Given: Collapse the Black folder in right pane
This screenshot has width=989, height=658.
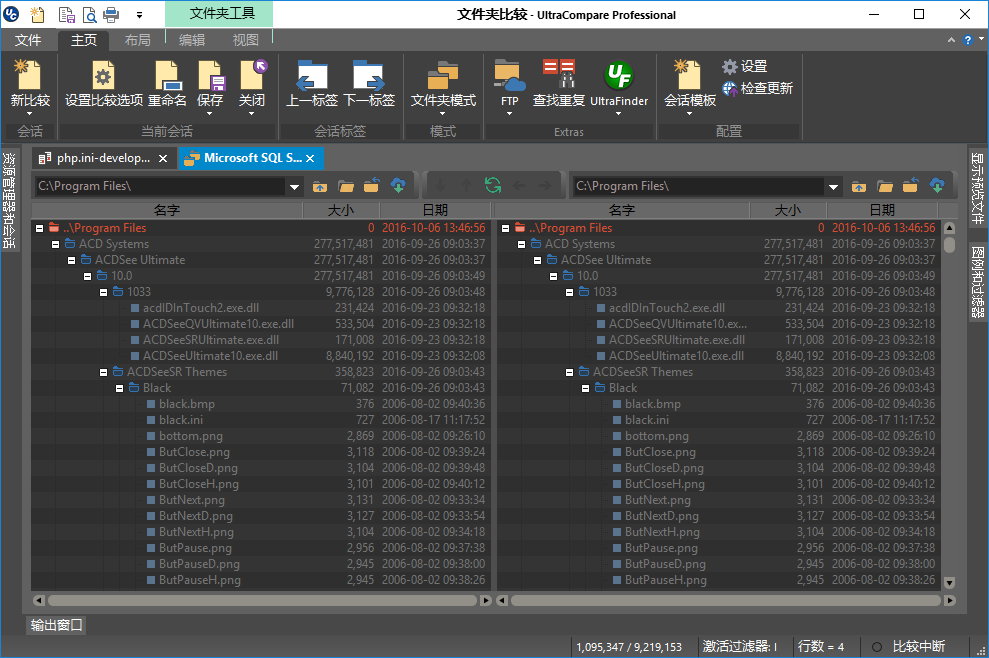Looking at the screenshot, I should [x=585, y=388].
